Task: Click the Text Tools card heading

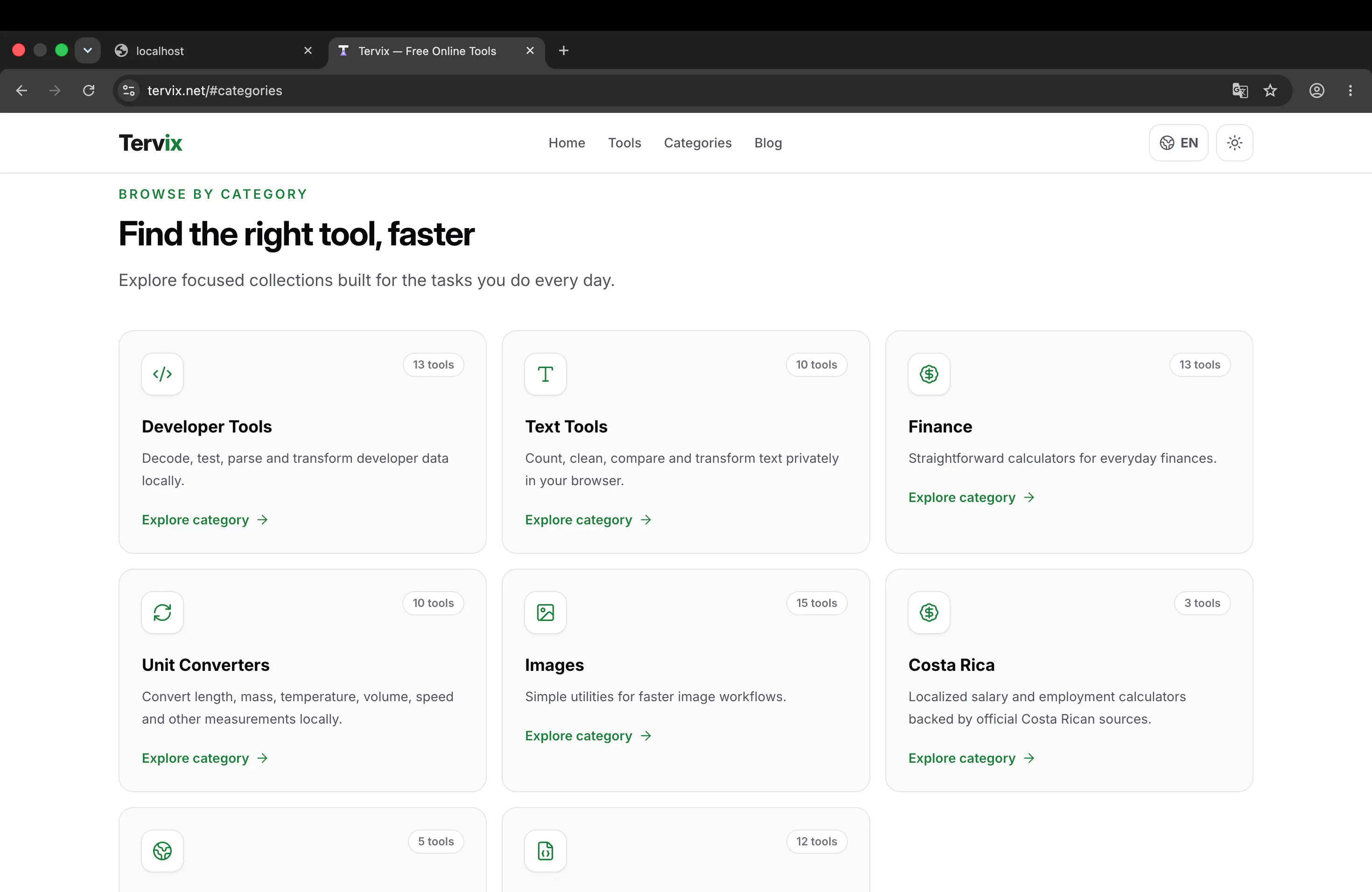Action: click(566, 426)
